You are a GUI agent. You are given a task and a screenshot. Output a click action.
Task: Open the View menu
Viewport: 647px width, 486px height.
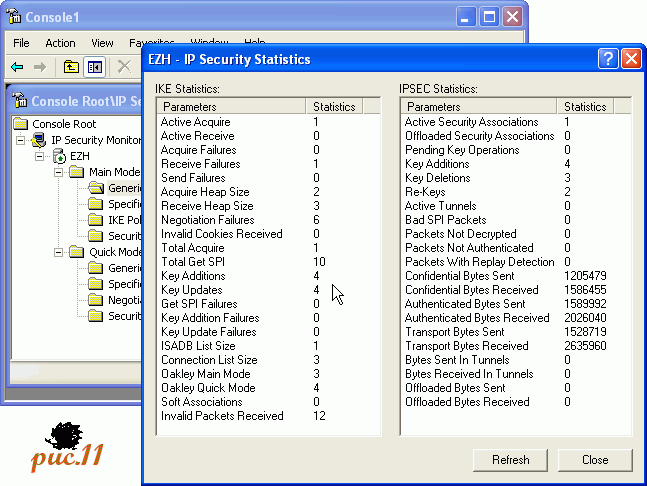[x=102, y=43]
